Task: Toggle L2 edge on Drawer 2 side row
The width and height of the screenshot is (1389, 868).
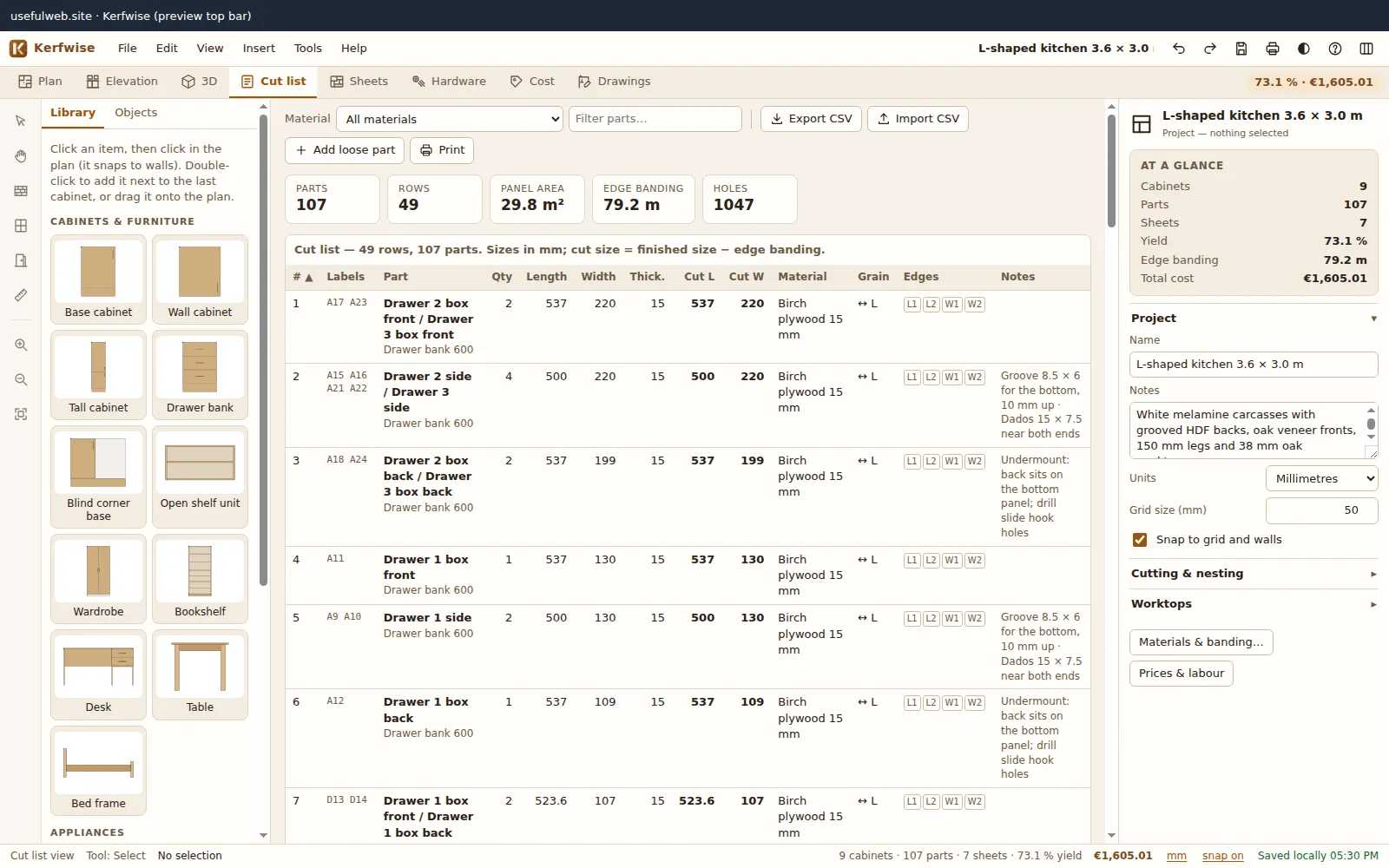Action: pos(931,378)
